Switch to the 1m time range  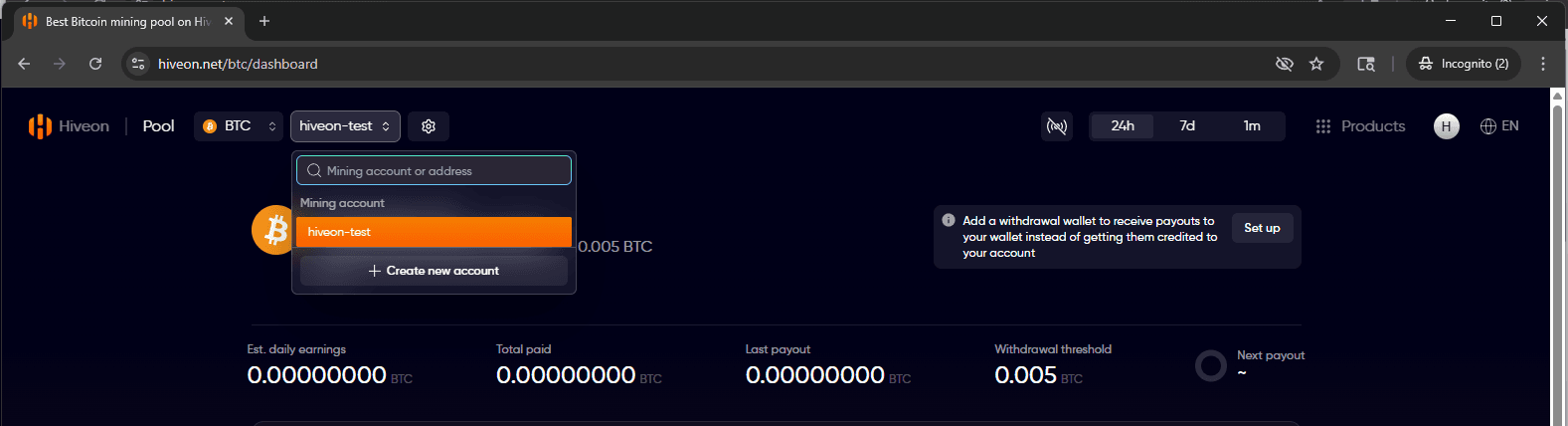click(x=1252, y=126)
